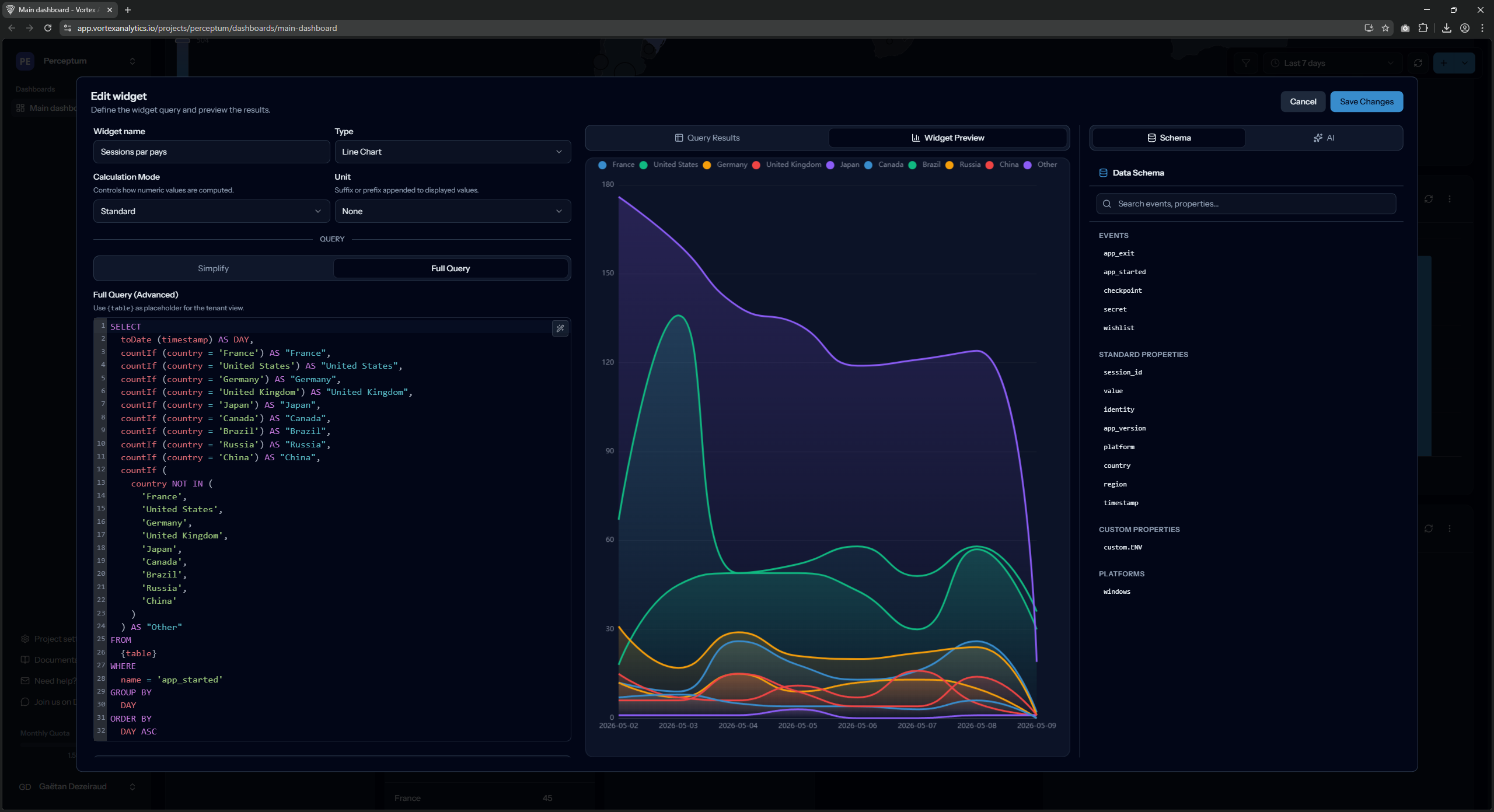This screenshot has height=812, width=1494.
Task: Click dashboard refresh icon beside Last 7 days
Action: (1418, 63)
